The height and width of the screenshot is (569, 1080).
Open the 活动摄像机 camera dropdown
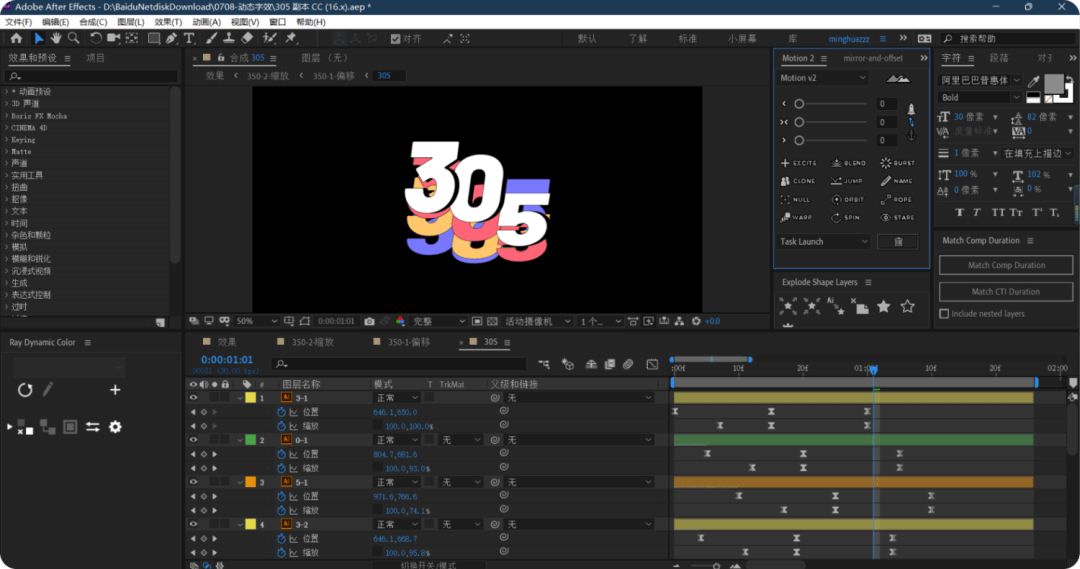(538, 322)
